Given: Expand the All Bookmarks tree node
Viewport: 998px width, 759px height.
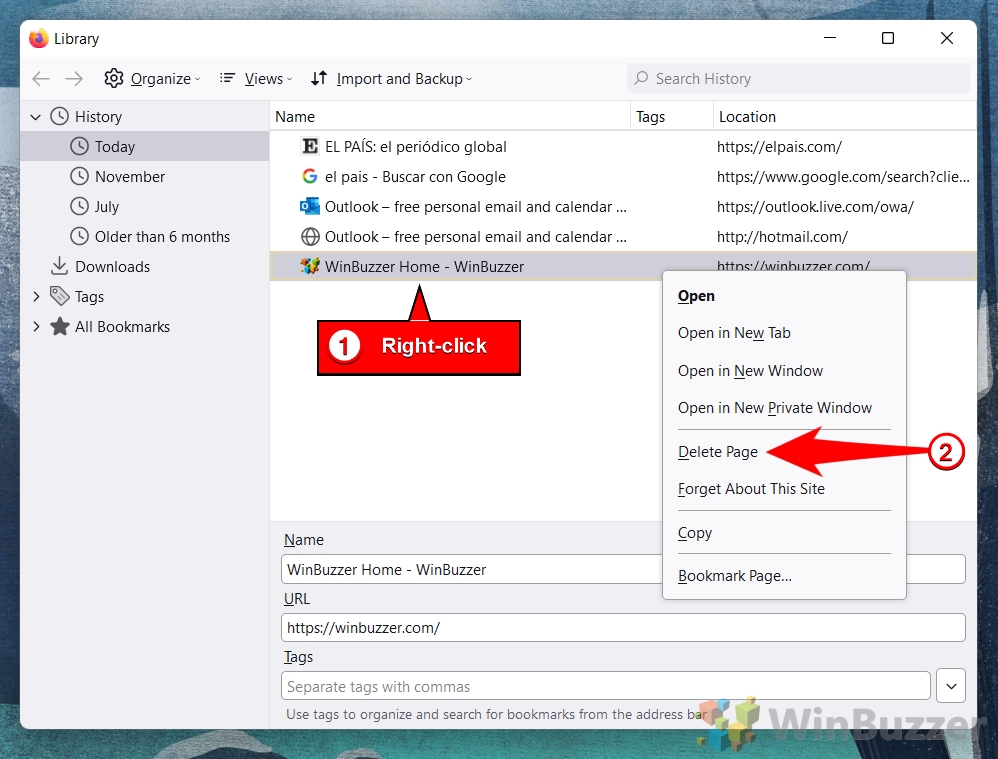Looking at the screenshot, I should coord(36,327).
